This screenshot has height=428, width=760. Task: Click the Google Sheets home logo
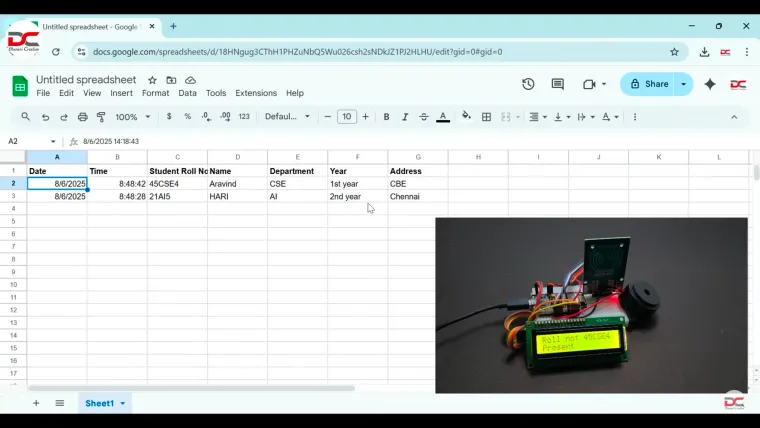pos(20,86)
